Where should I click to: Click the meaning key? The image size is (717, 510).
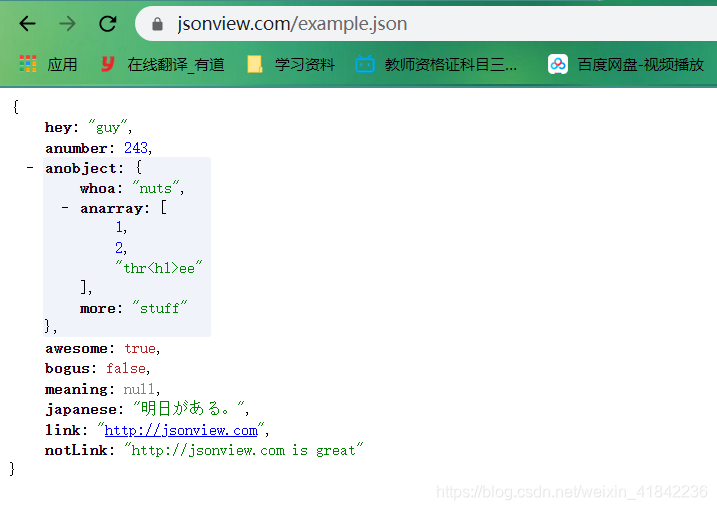pos(75,389)
